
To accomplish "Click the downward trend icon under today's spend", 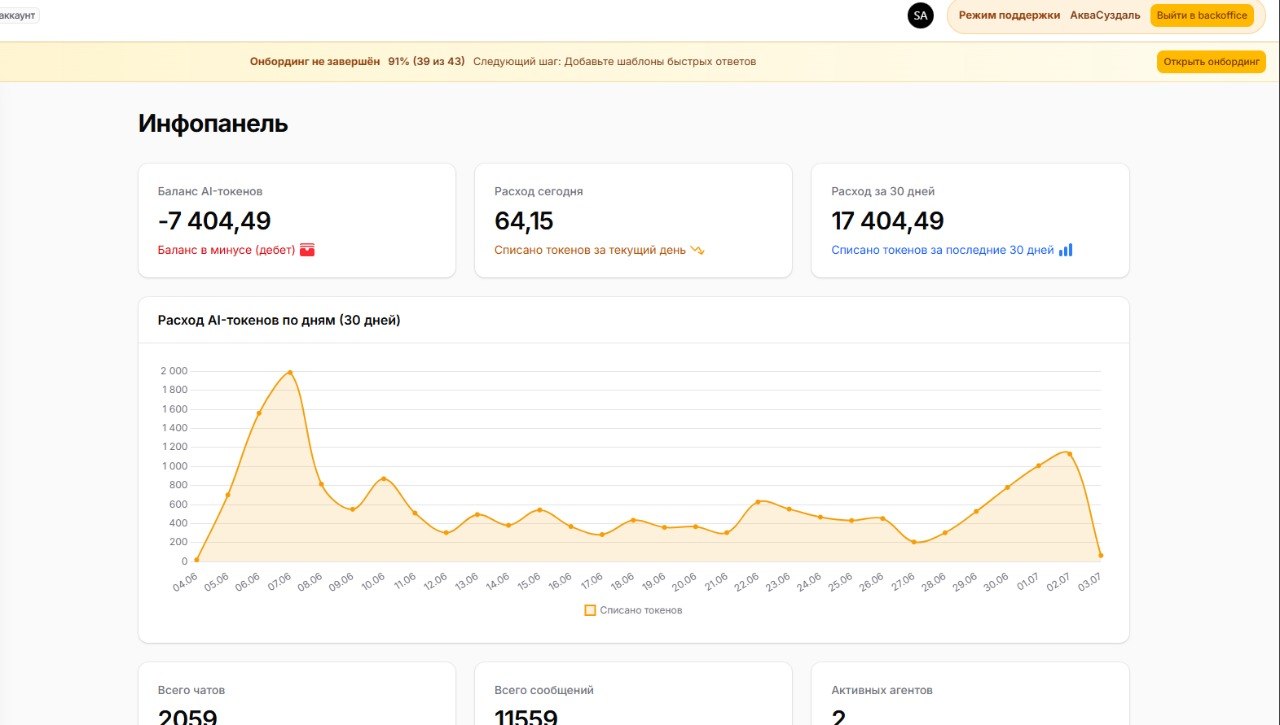I will point(697,250).
